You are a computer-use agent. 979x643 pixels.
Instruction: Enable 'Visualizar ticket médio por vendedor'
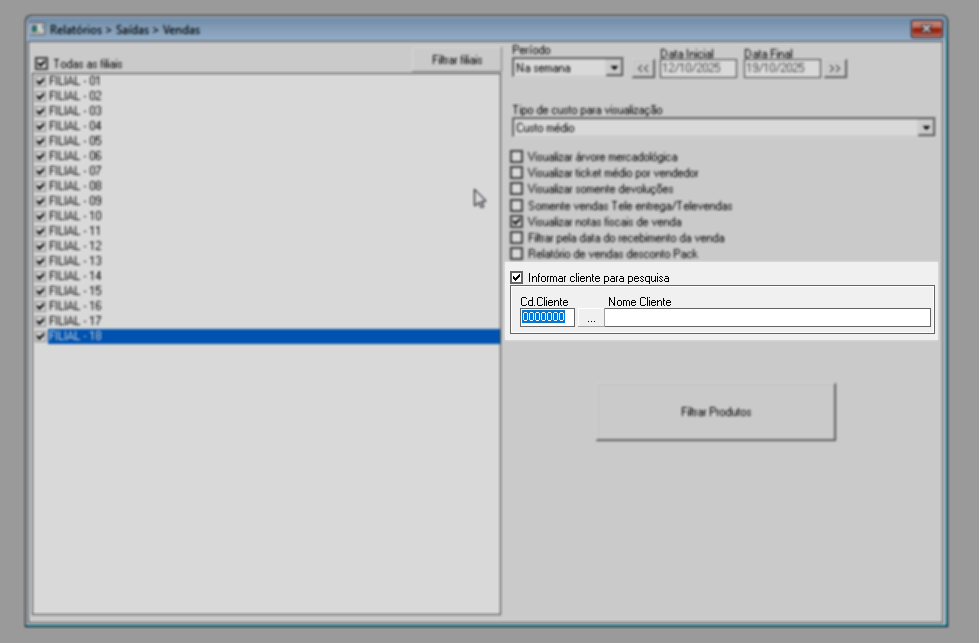(516, 173)
